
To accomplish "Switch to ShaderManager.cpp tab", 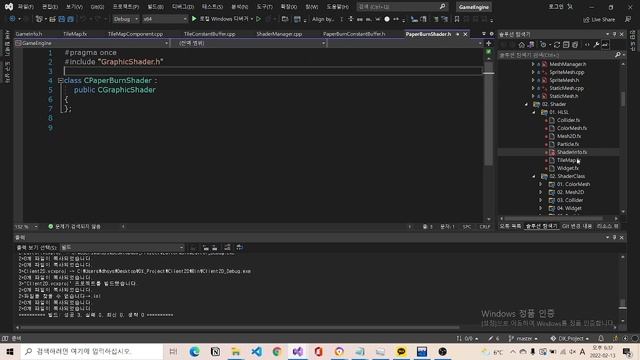I will coord(279,34).
